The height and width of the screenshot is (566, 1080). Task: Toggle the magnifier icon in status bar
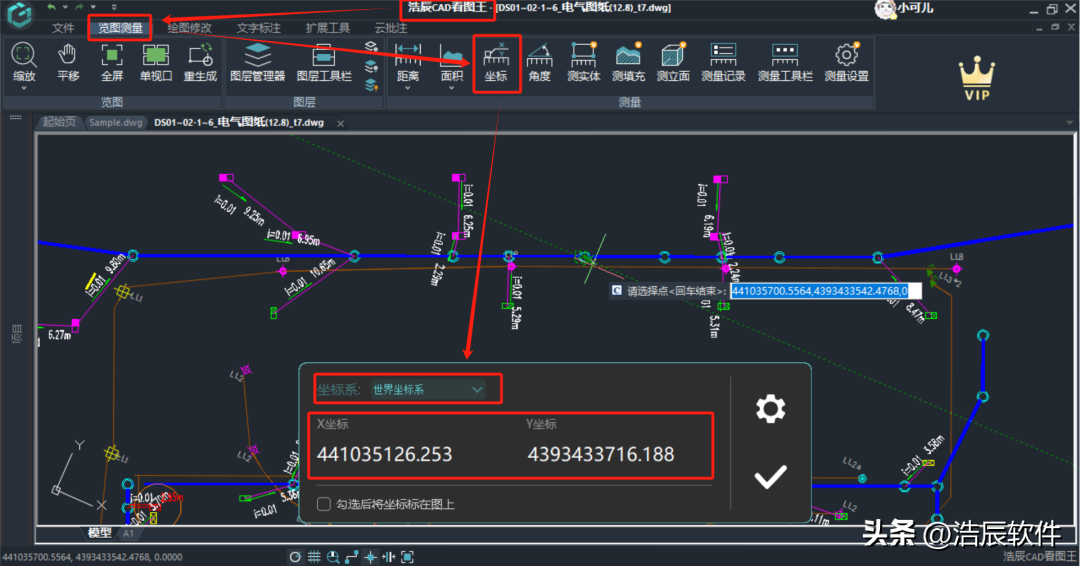pos(333,557)
